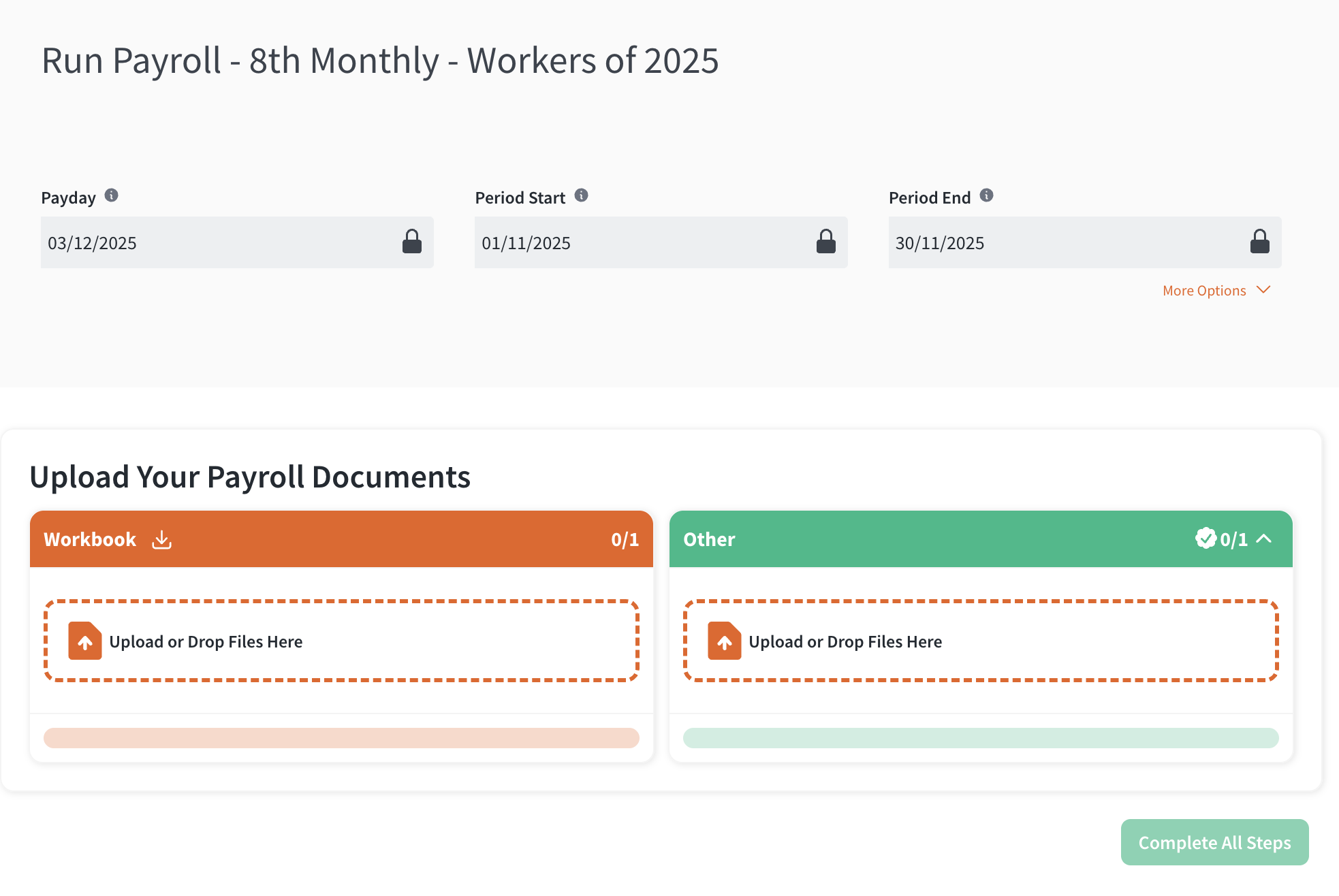Click the Period Start info icon
The width and height of the screenshot is (1339, 896).
tap(582, 196)
